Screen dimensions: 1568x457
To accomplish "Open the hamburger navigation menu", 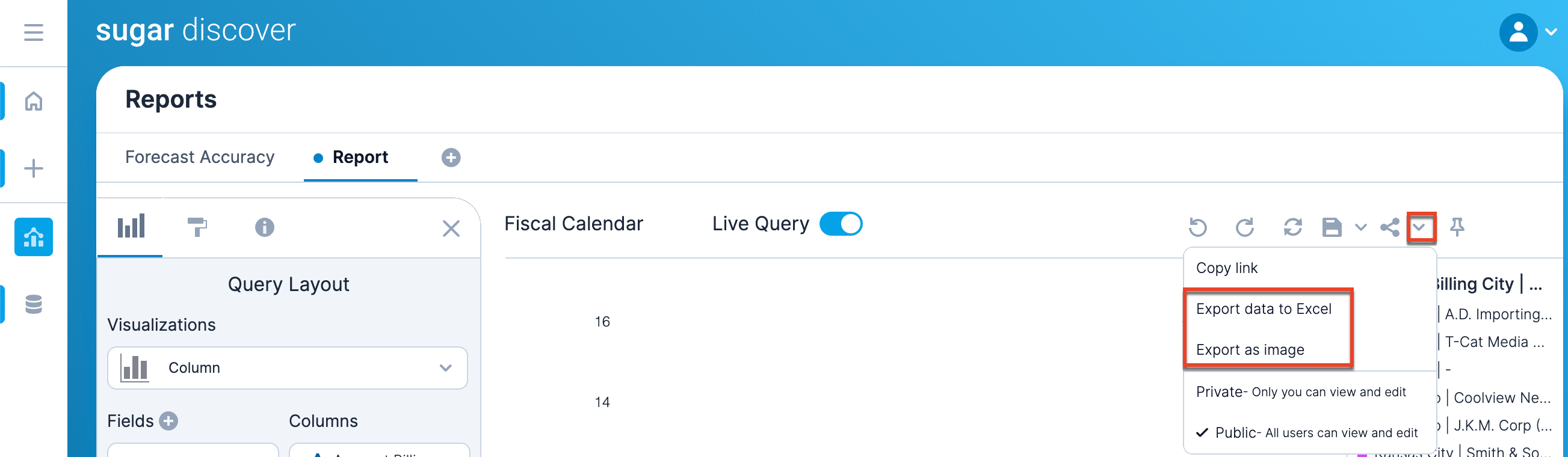I will tap(34, 32).
